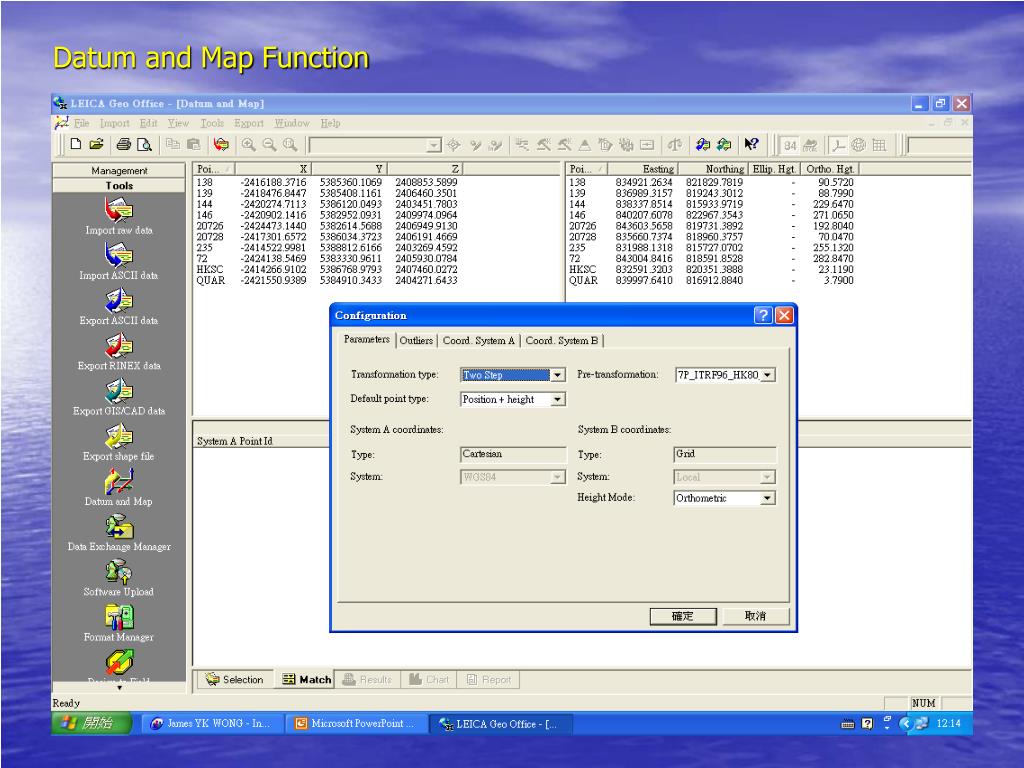This screenshot has height=768, width=1024.
Task: Open the Pre-transformation dropdown
Action: tap(768, 375)
